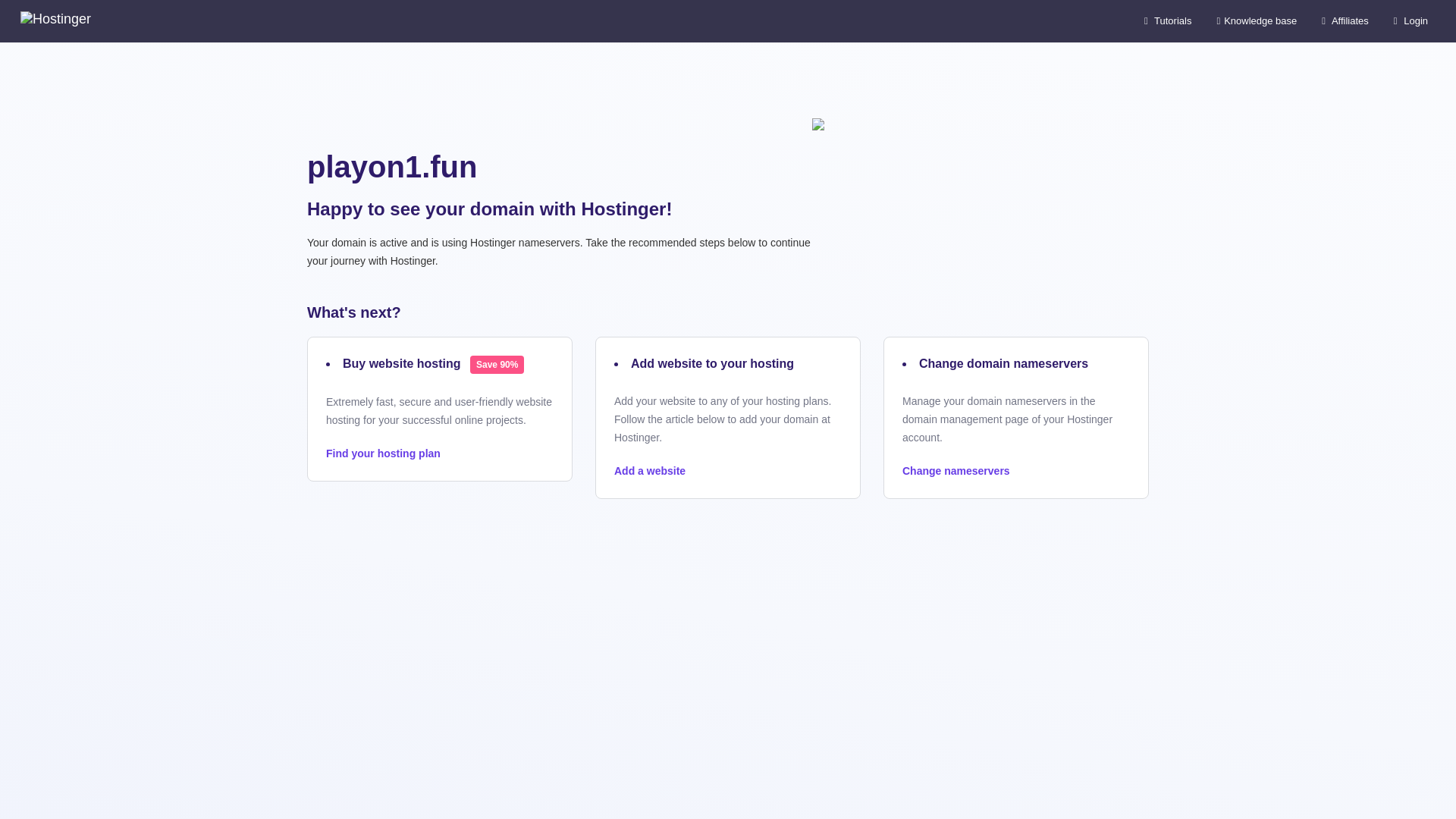
Task: Click the What's next? heading
Action: click(353, 312)
